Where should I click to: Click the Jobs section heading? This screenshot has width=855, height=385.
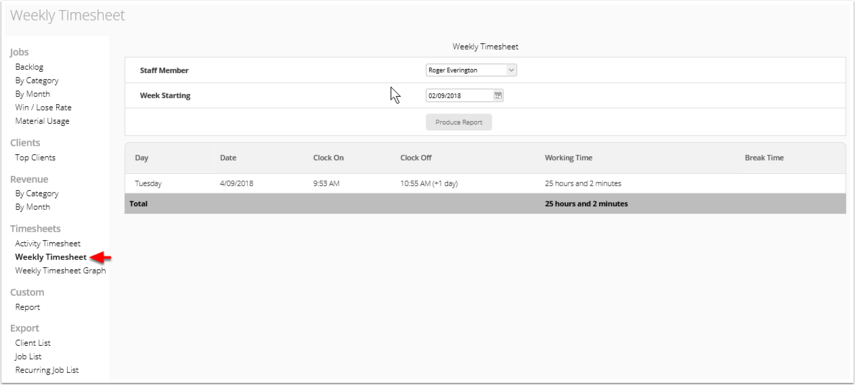pos(19,52)
